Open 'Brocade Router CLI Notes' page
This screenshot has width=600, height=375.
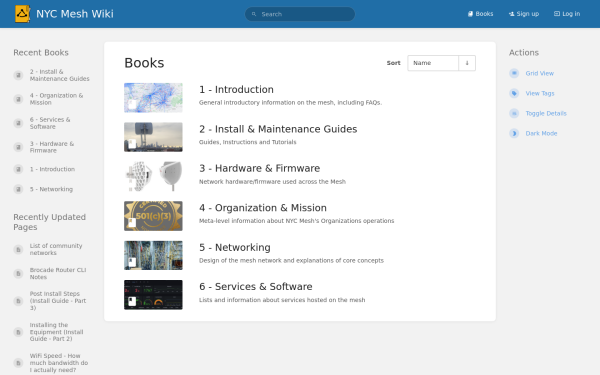pyautogui.click(x=58, y=274)
